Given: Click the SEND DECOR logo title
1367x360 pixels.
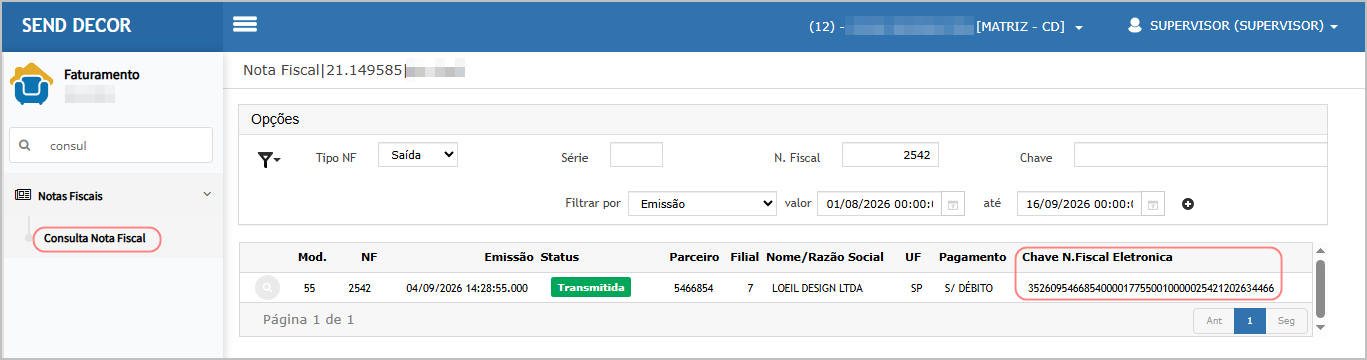Looking at the screenshot, I should click(x=77, y=26).
